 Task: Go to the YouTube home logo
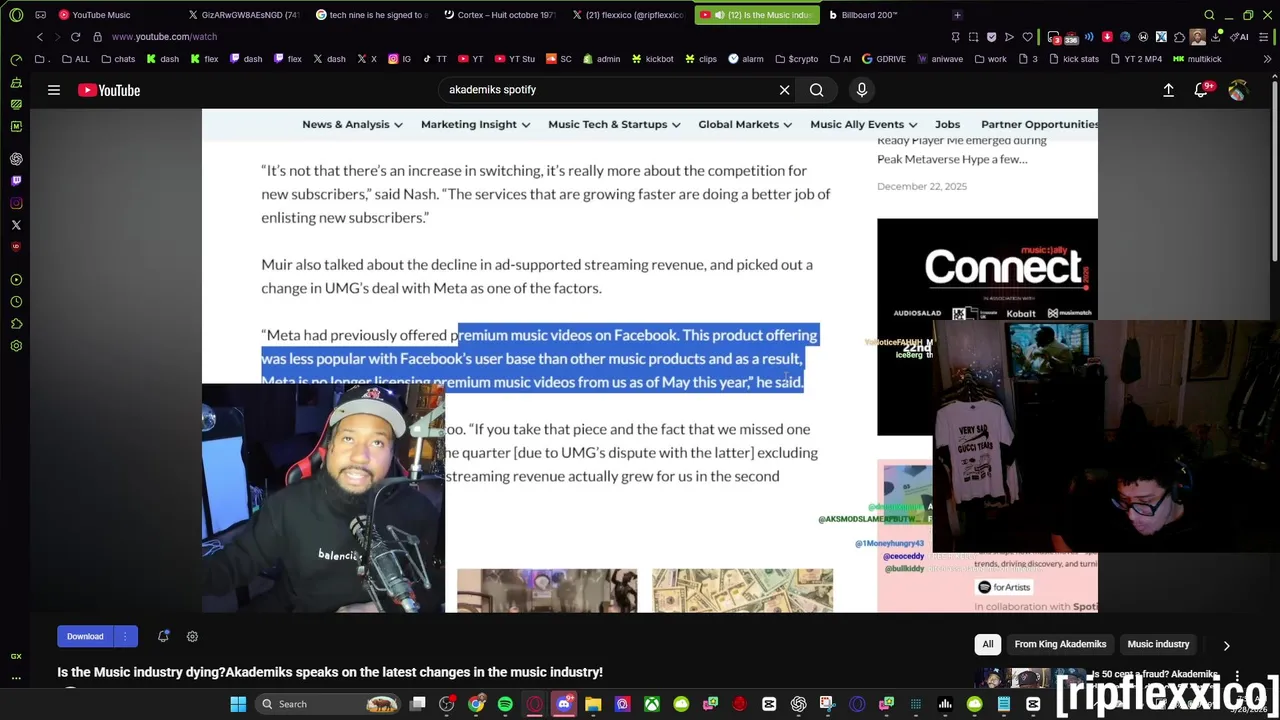pyautogui.click(x=109, y=90)
